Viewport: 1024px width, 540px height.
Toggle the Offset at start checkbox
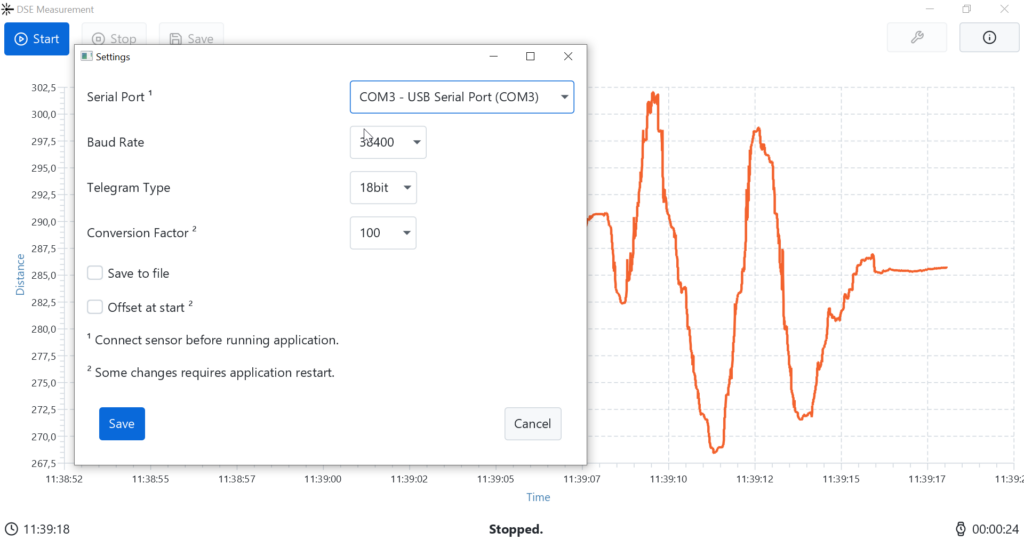click(95, 307)
